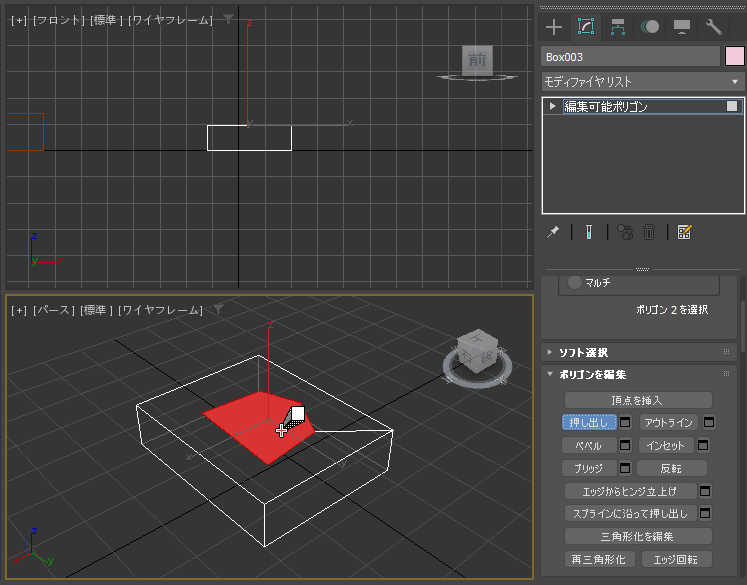The height and width of the screenshot is (585, 747).
Task: Click the Pin Stack icon
Action: coord(553,232)
